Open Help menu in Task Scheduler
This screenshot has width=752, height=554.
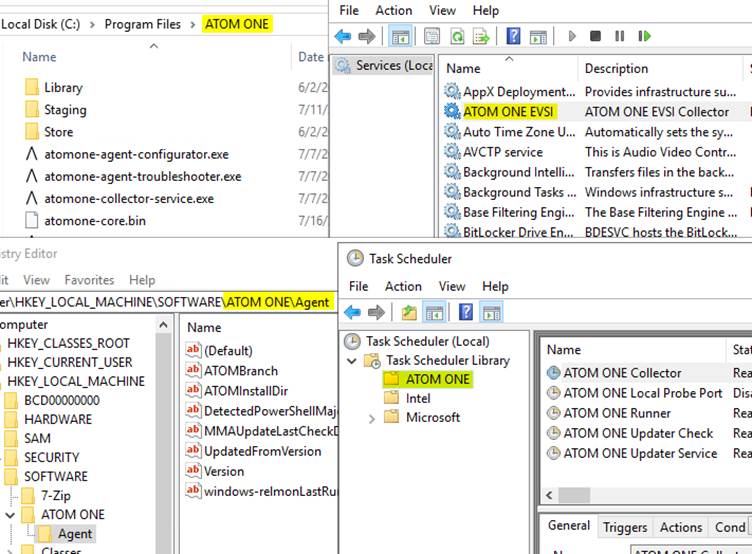pyautogui.click(x=495, y=286)
